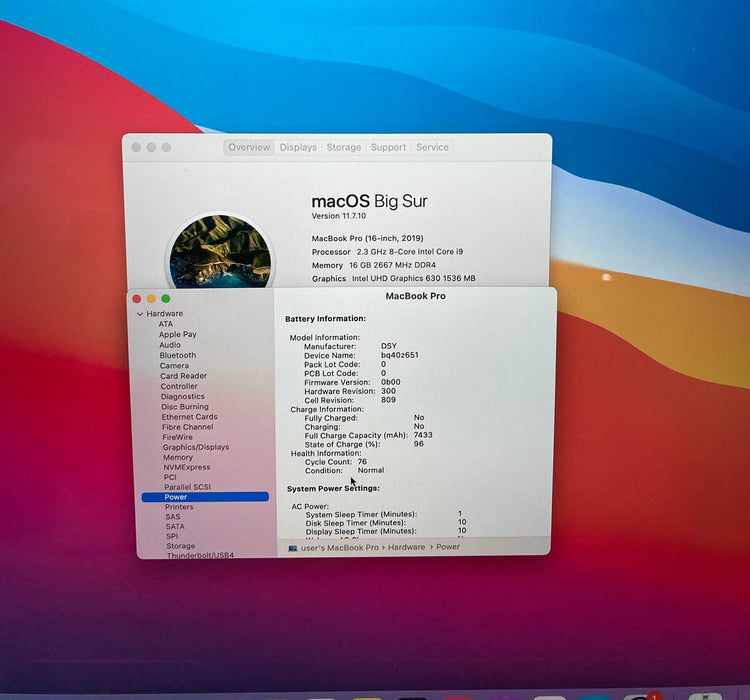This screenshot has width=750, height=700.
Task: Click the "Version 11.7.10" text
Action: [339, 216]
